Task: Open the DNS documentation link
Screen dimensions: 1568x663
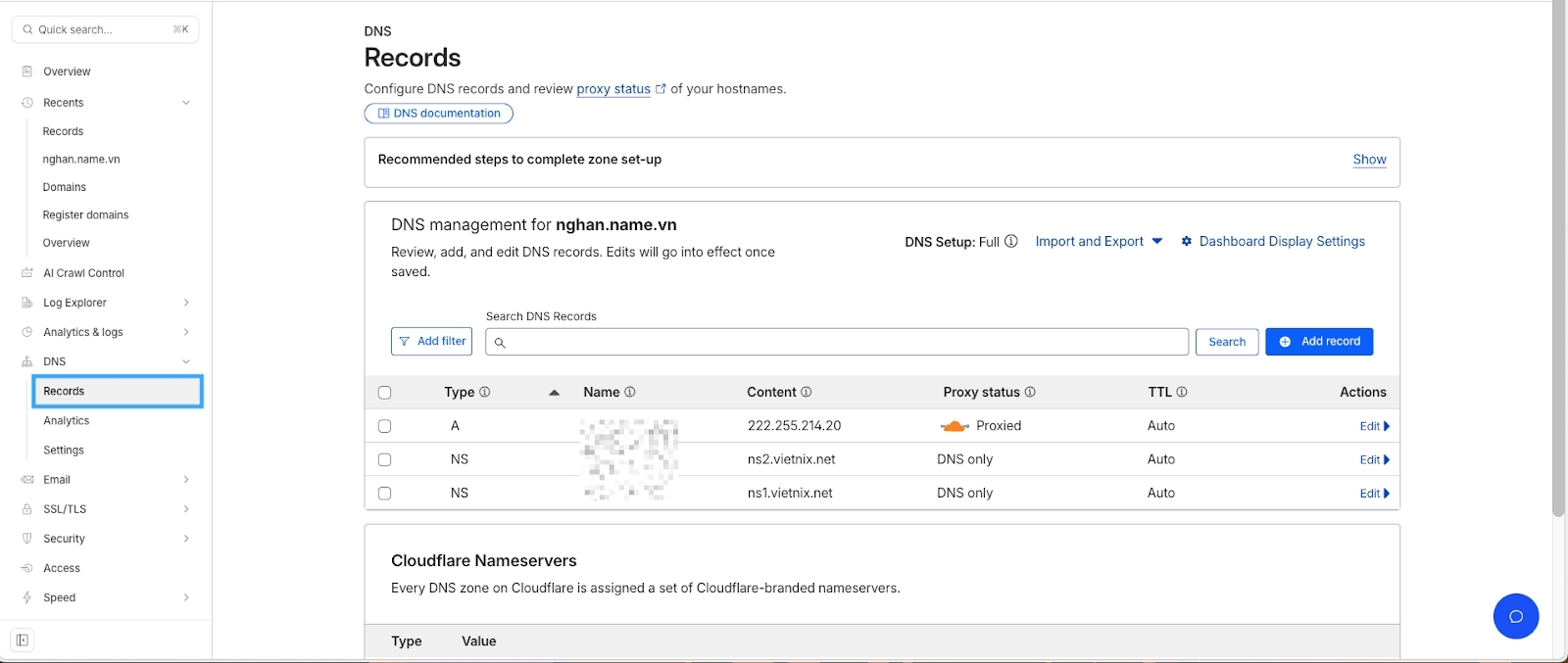Action: [x=438, y=114]
